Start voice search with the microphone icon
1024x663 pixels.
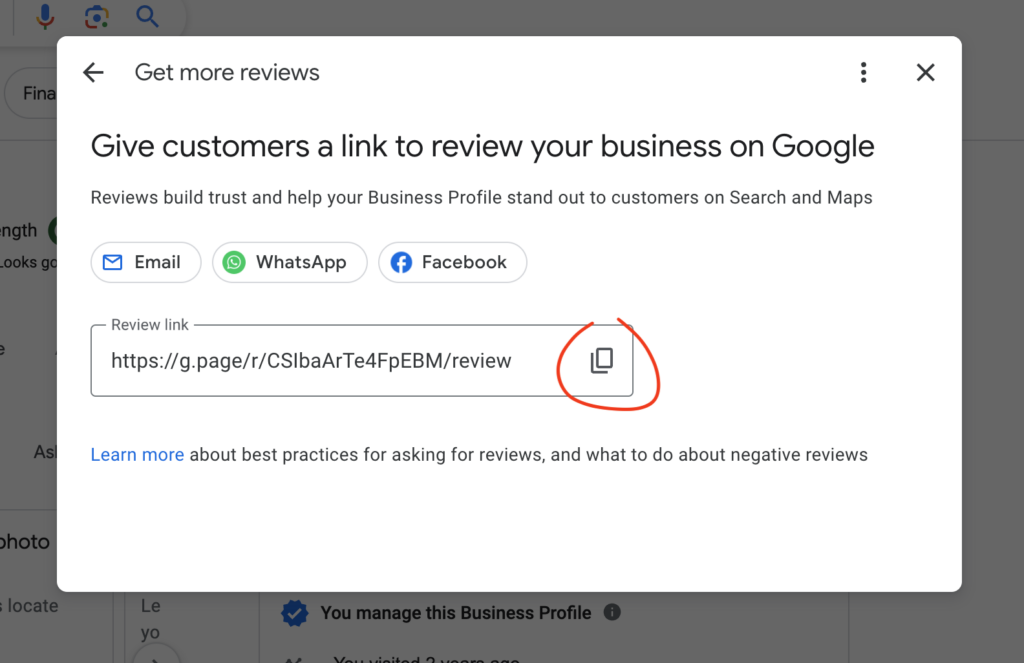click(x=46, y=16)
